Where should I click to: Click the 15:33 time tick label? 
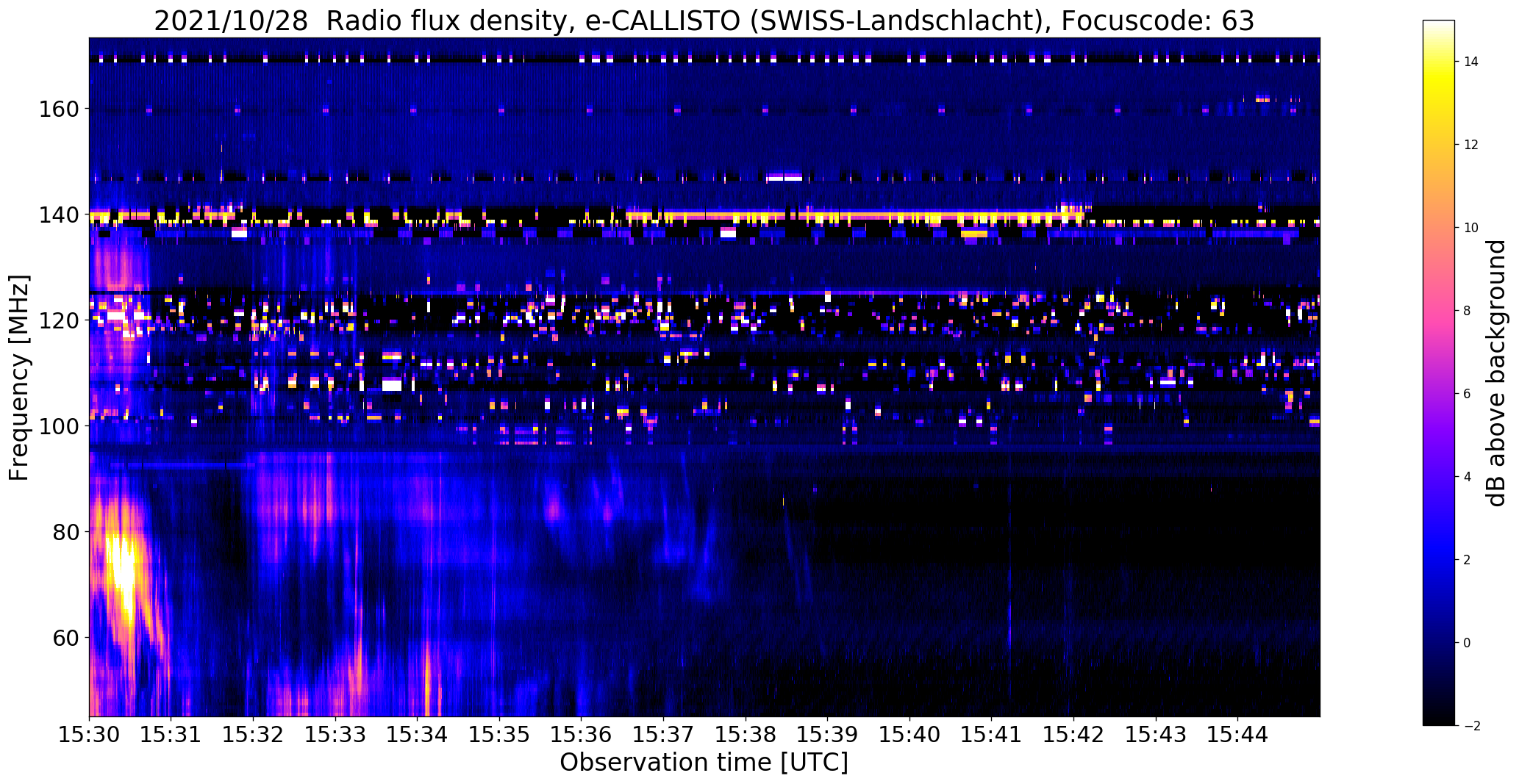335,733
